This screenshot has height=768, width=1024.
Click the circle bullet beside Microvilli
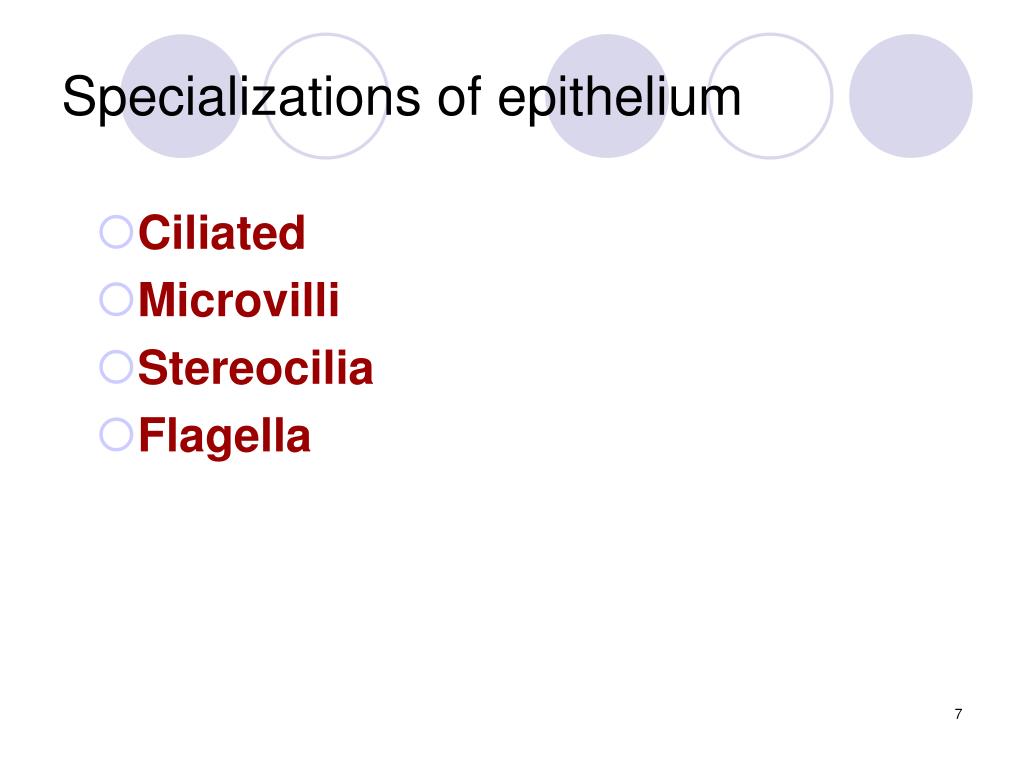pos(116,299)
